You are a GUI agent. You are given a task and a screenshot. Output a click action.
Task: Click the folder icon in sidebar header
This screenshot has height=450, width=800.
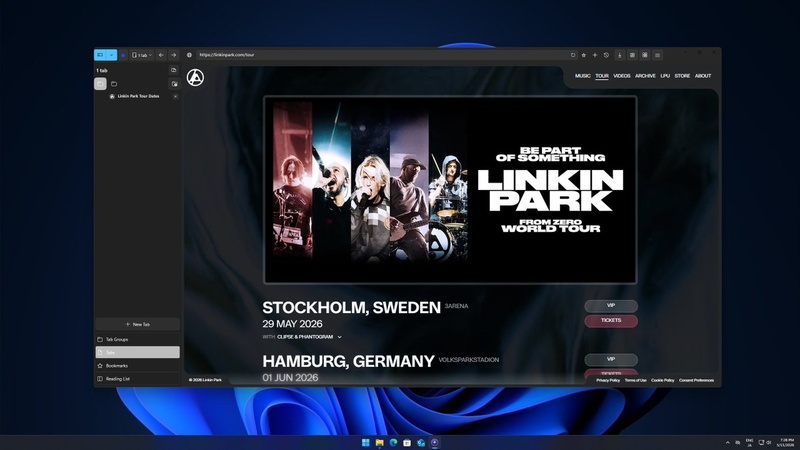point(114,84)
